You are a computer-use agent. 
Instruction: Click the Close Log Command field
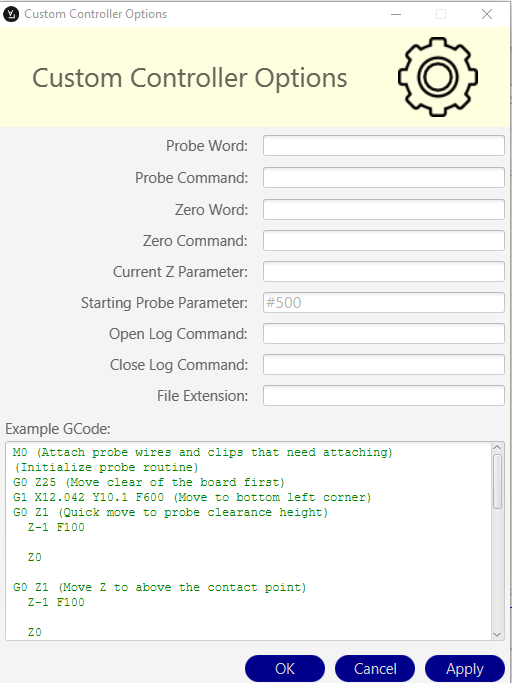(x=383, y=365)
